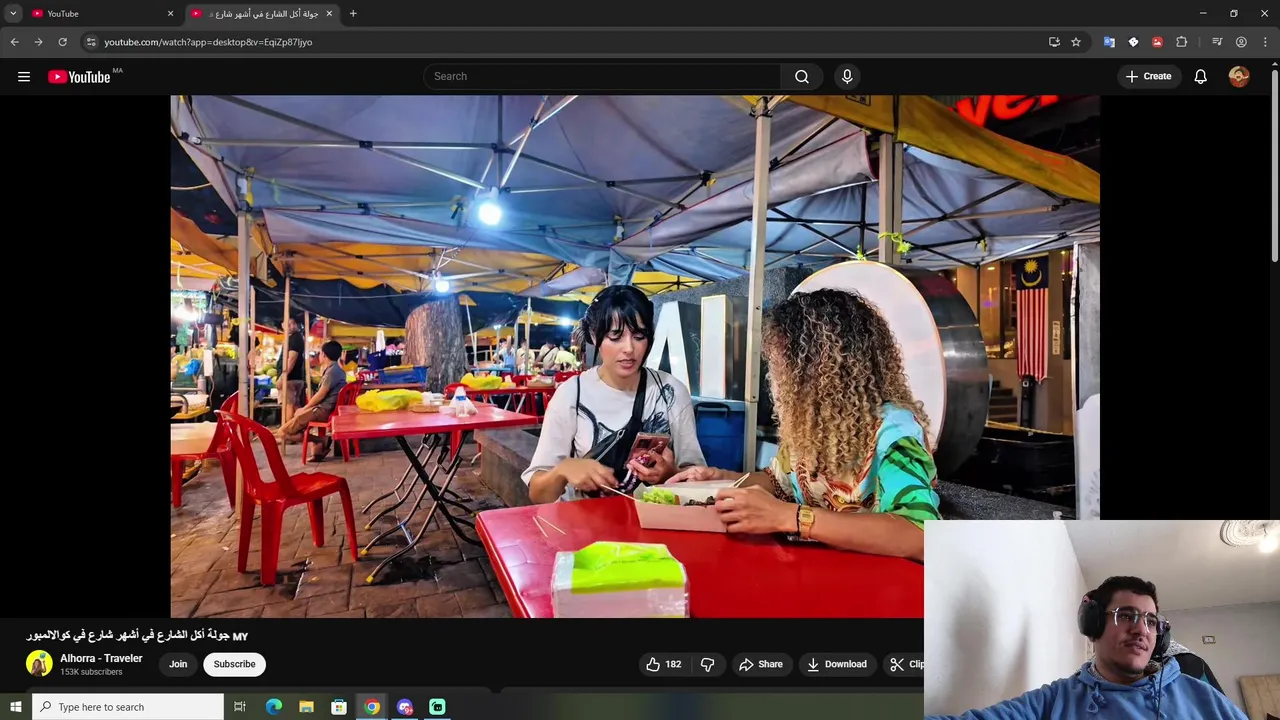This screenshot has width=1280, height=720.
Task: Install app icon in address bar
Action: coord(1054,42)
